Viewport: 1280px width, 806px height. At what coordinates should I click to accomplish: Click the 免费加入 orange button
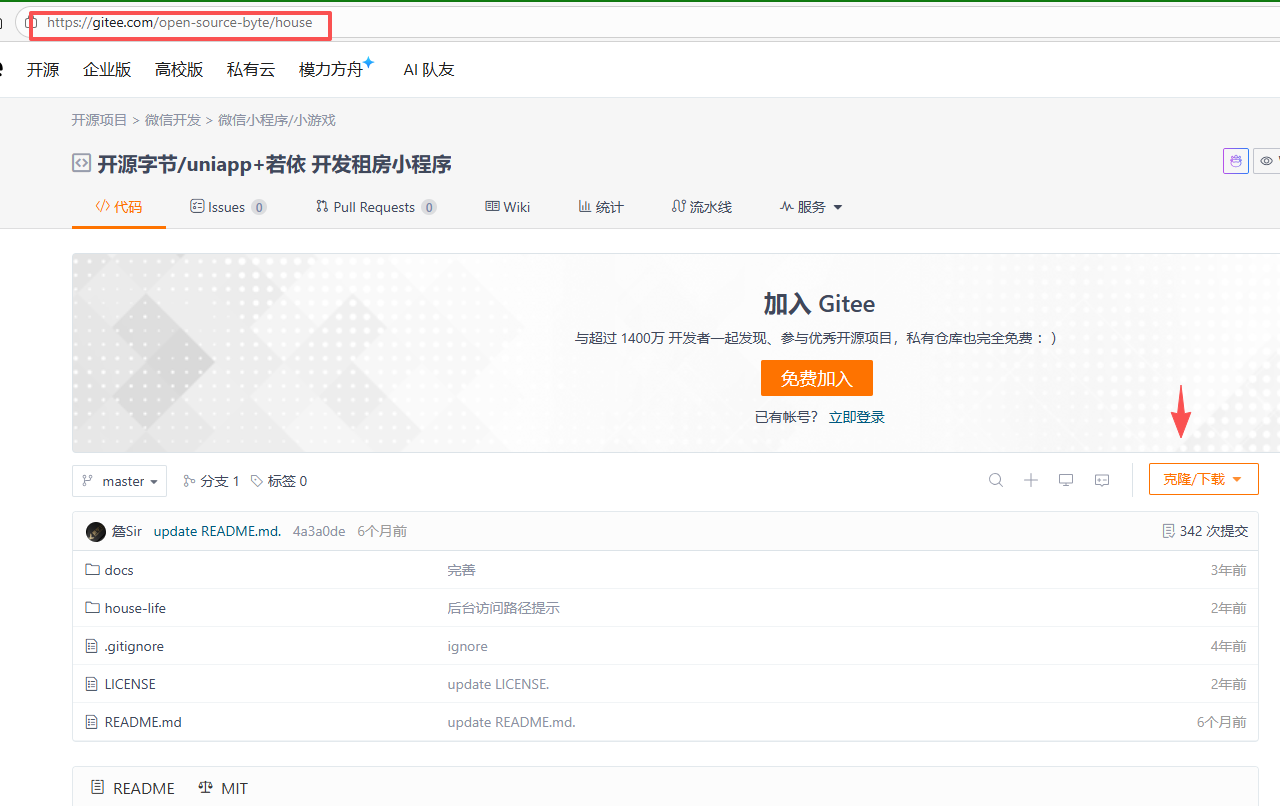[x=817, y=378]
